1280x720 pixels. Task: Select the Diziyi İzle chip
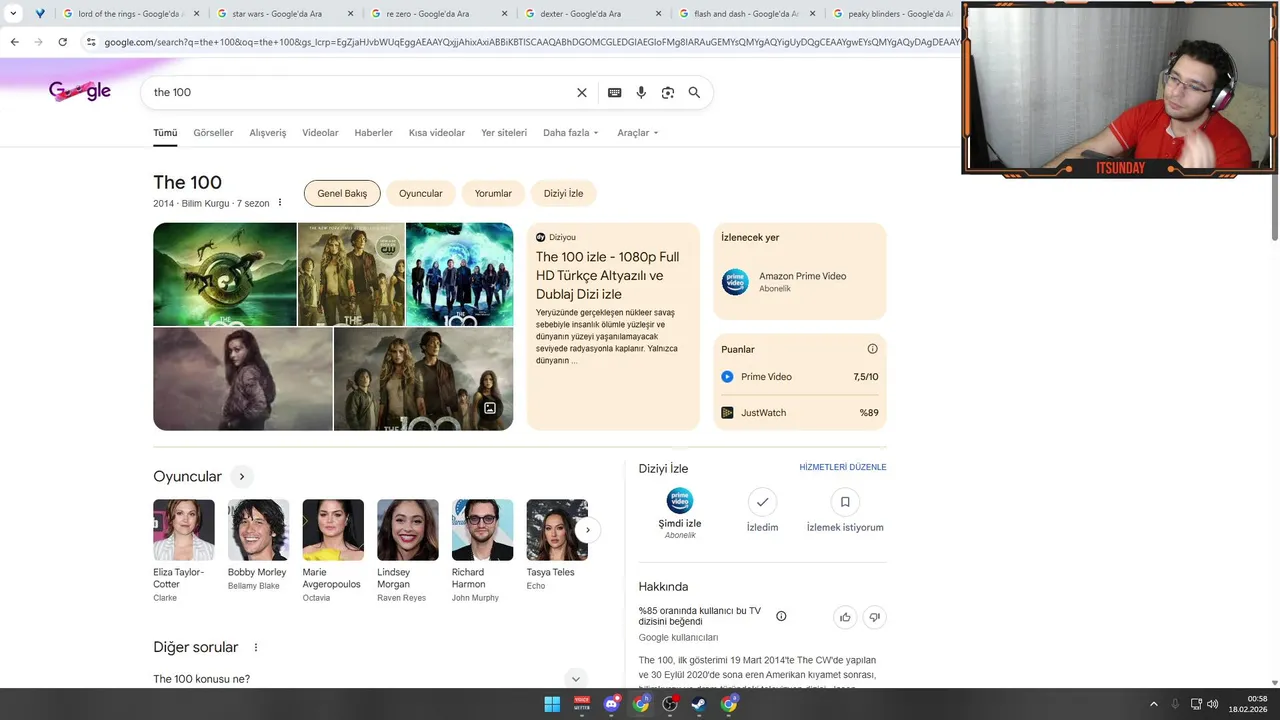[563, 194]
